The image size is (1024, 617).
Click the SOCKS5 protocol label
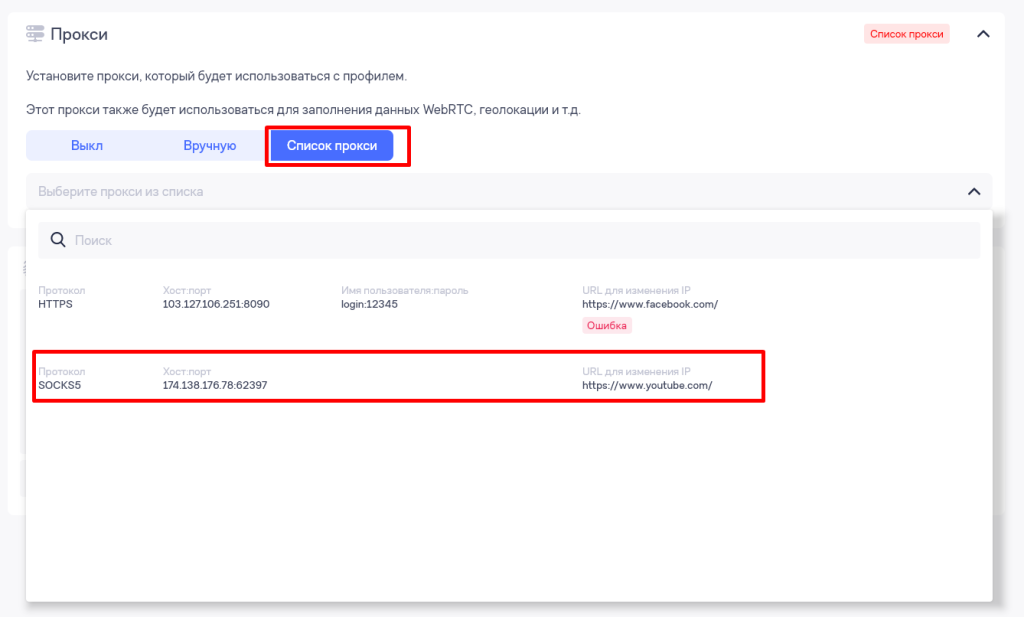pos(59,385)
